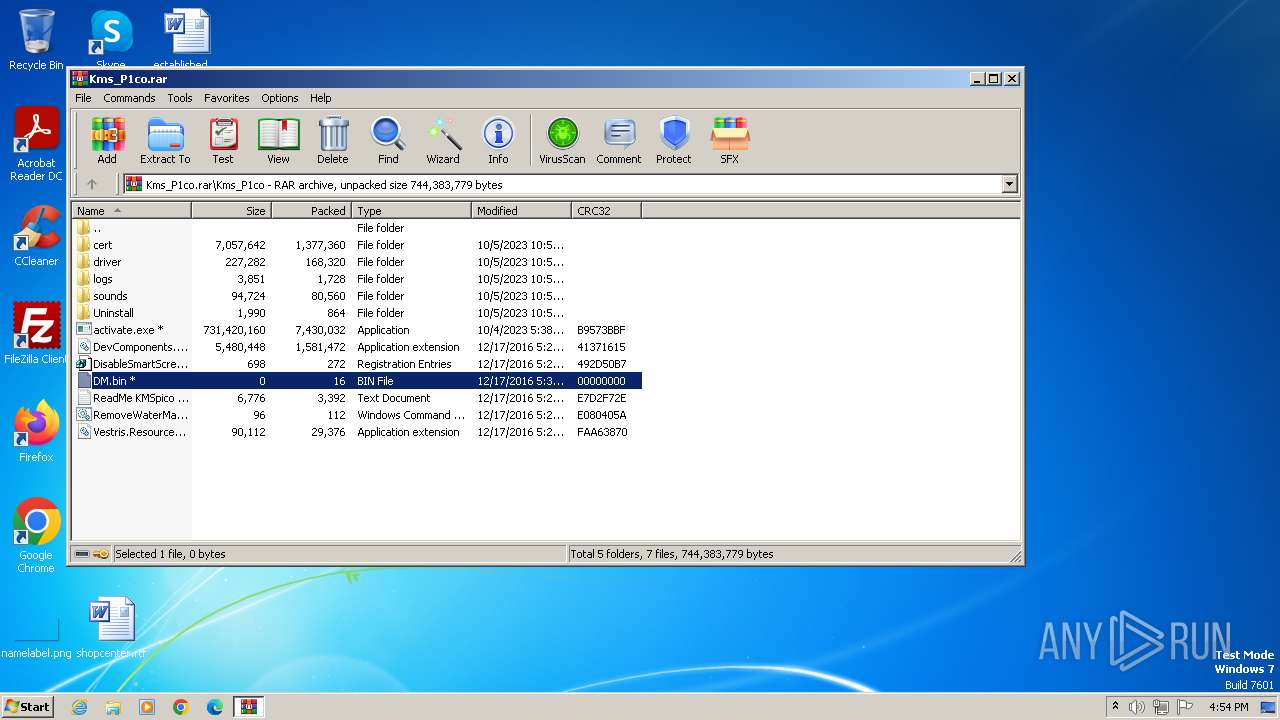
Task: Select the DM.bin file row
Action: (x=357, y=381)
